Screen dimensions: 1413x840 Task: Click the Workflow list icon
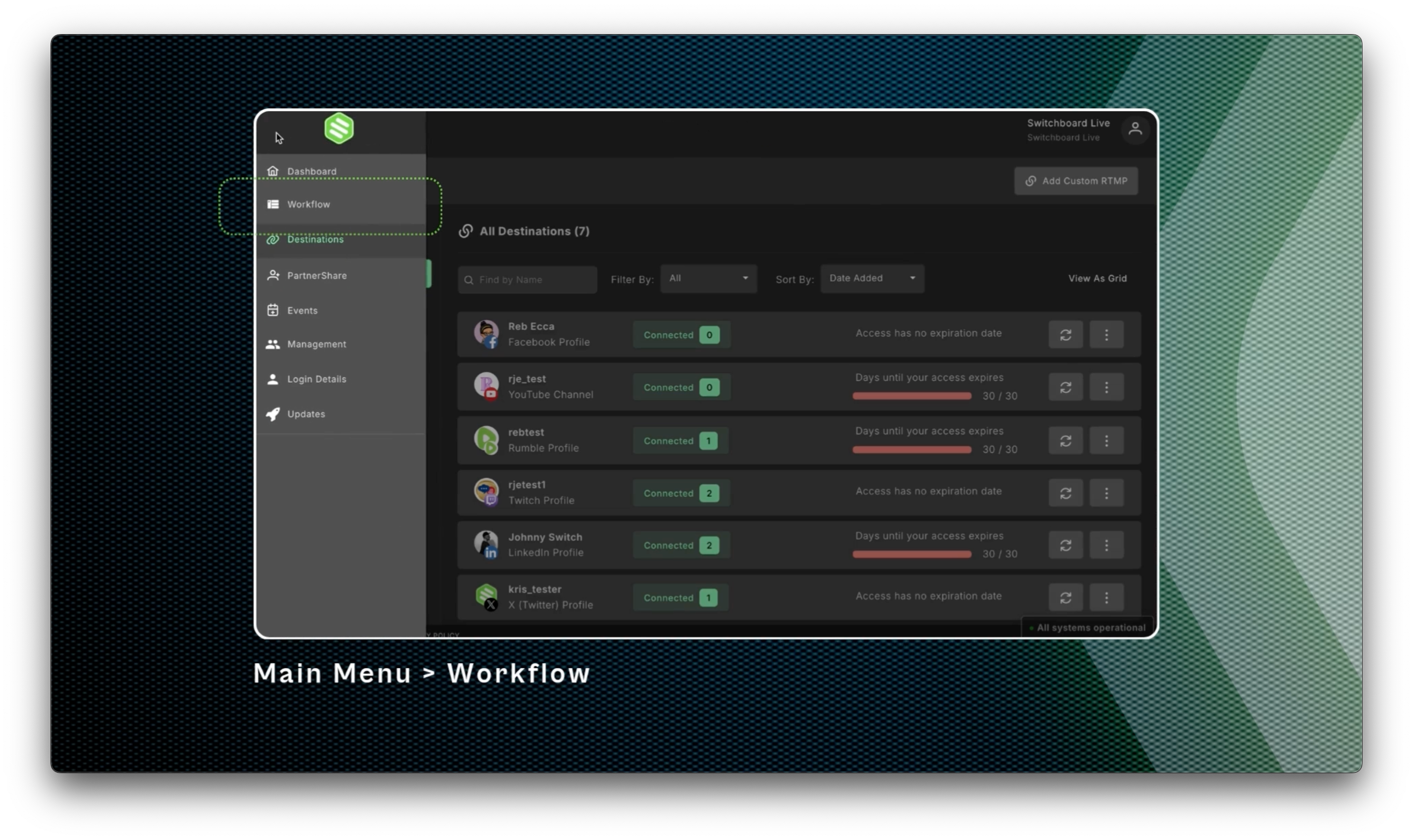pyautogui.click(x=273, y=204)
